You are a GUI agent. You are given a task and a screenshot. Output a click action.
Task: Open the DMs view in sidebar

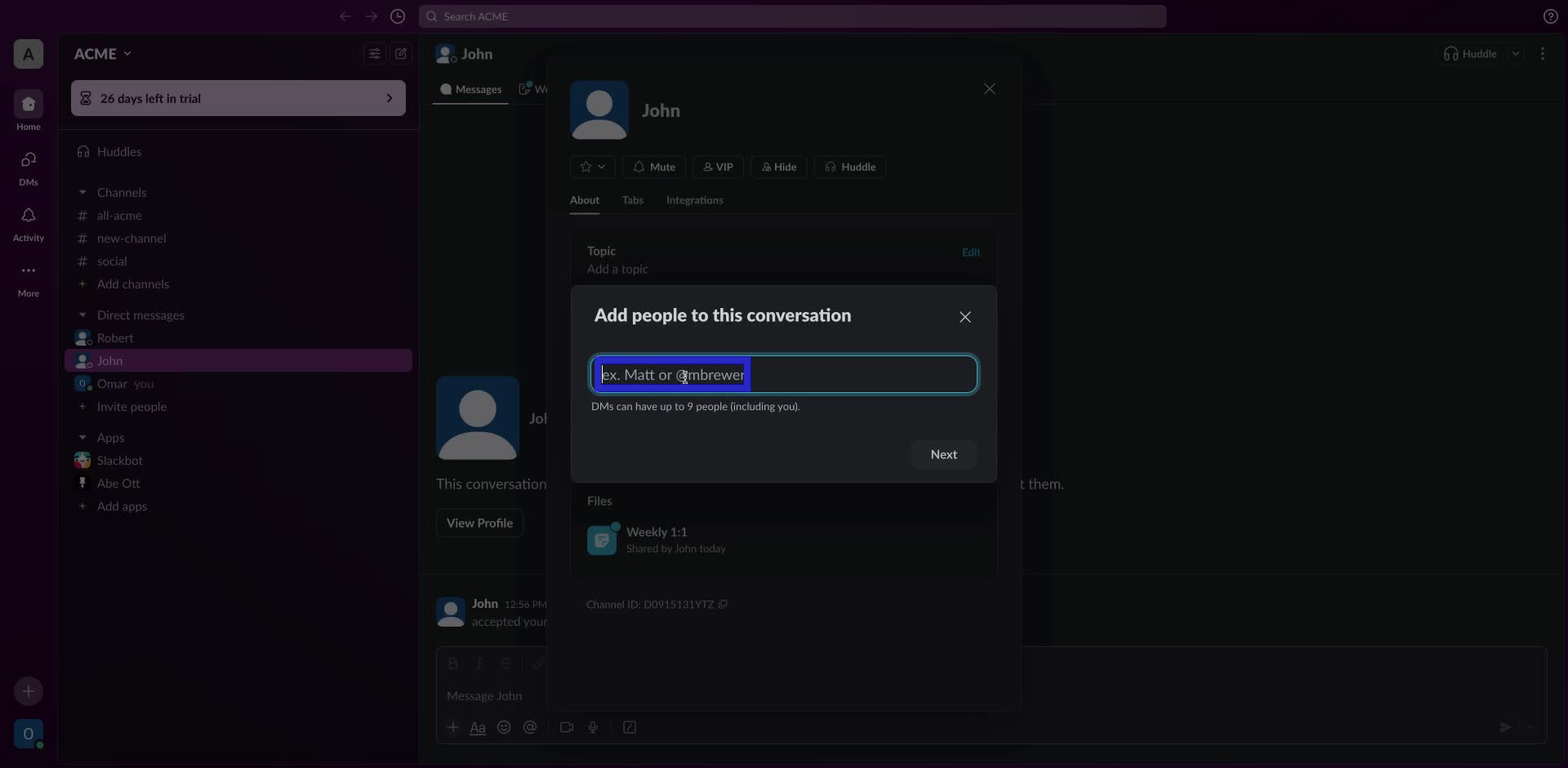point(28,167)
